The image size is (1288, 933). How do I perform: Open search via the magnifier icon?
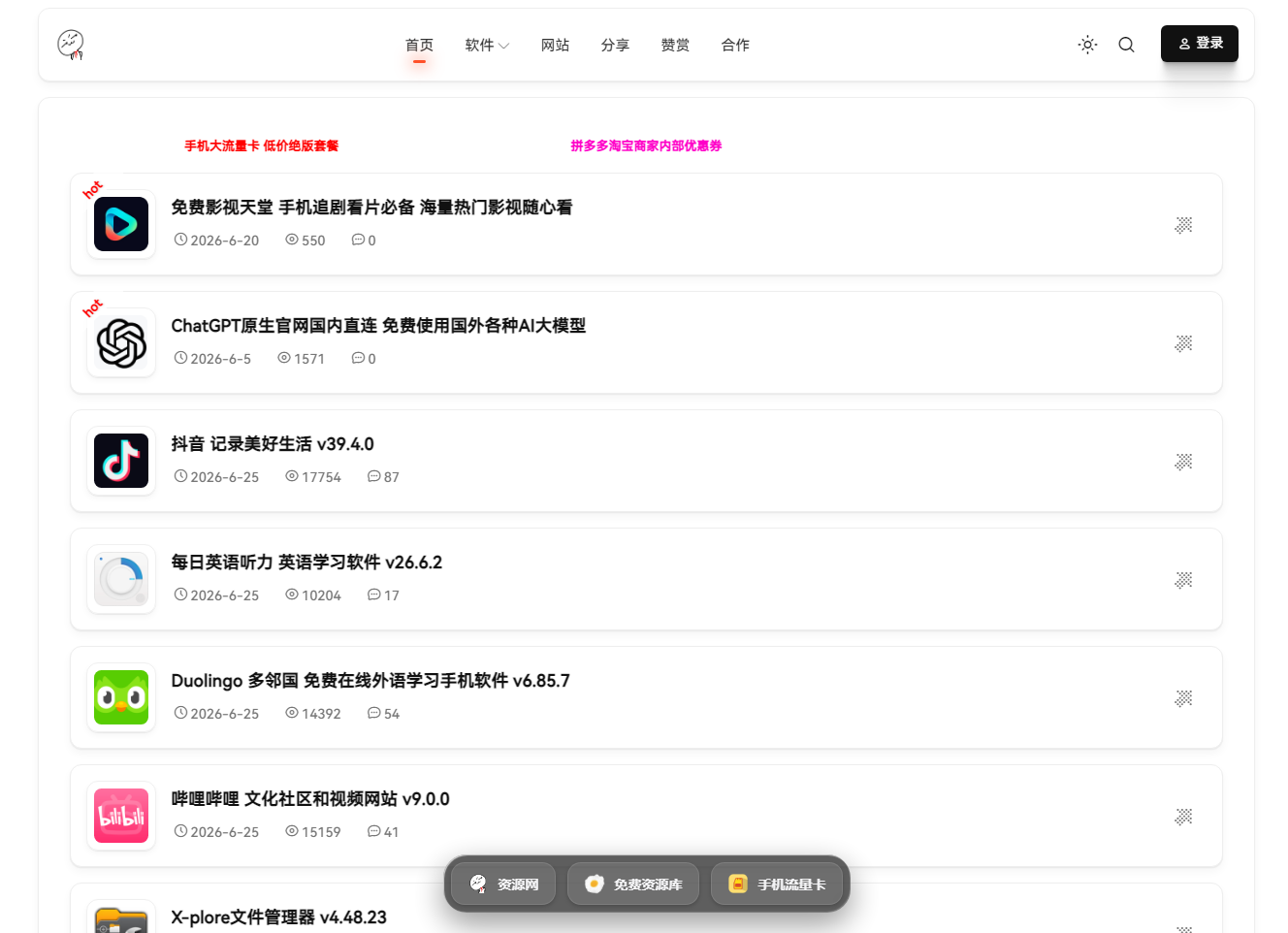pos(1126,45)
